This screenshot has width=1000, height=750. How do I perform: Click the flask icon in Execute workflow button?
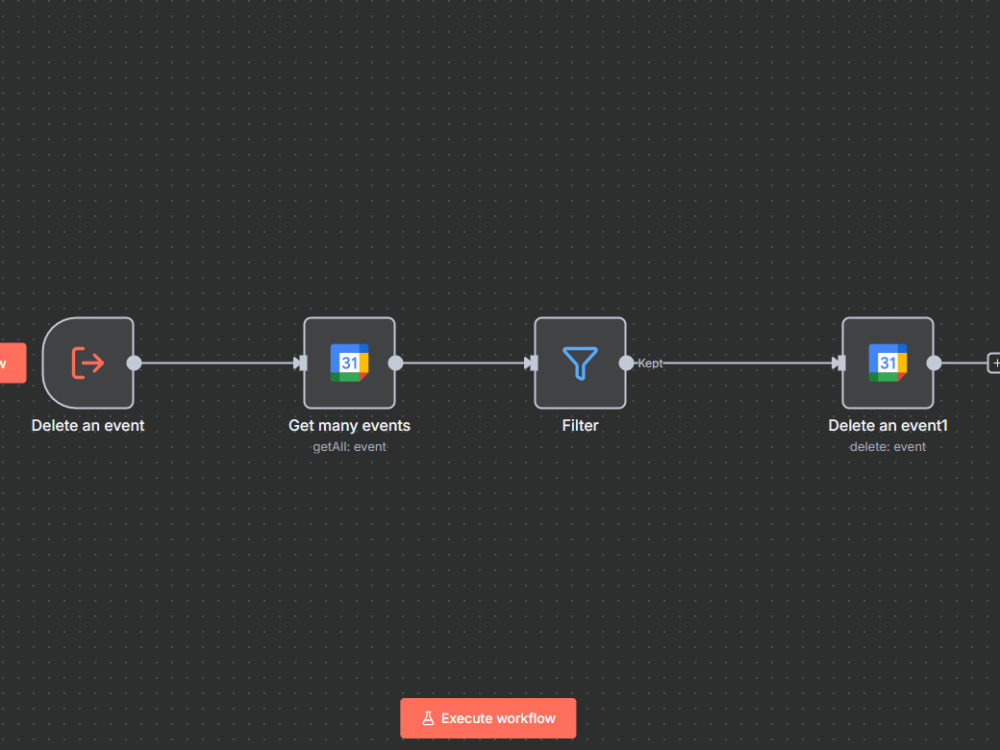pyautogui.click(x=428, y=718)
